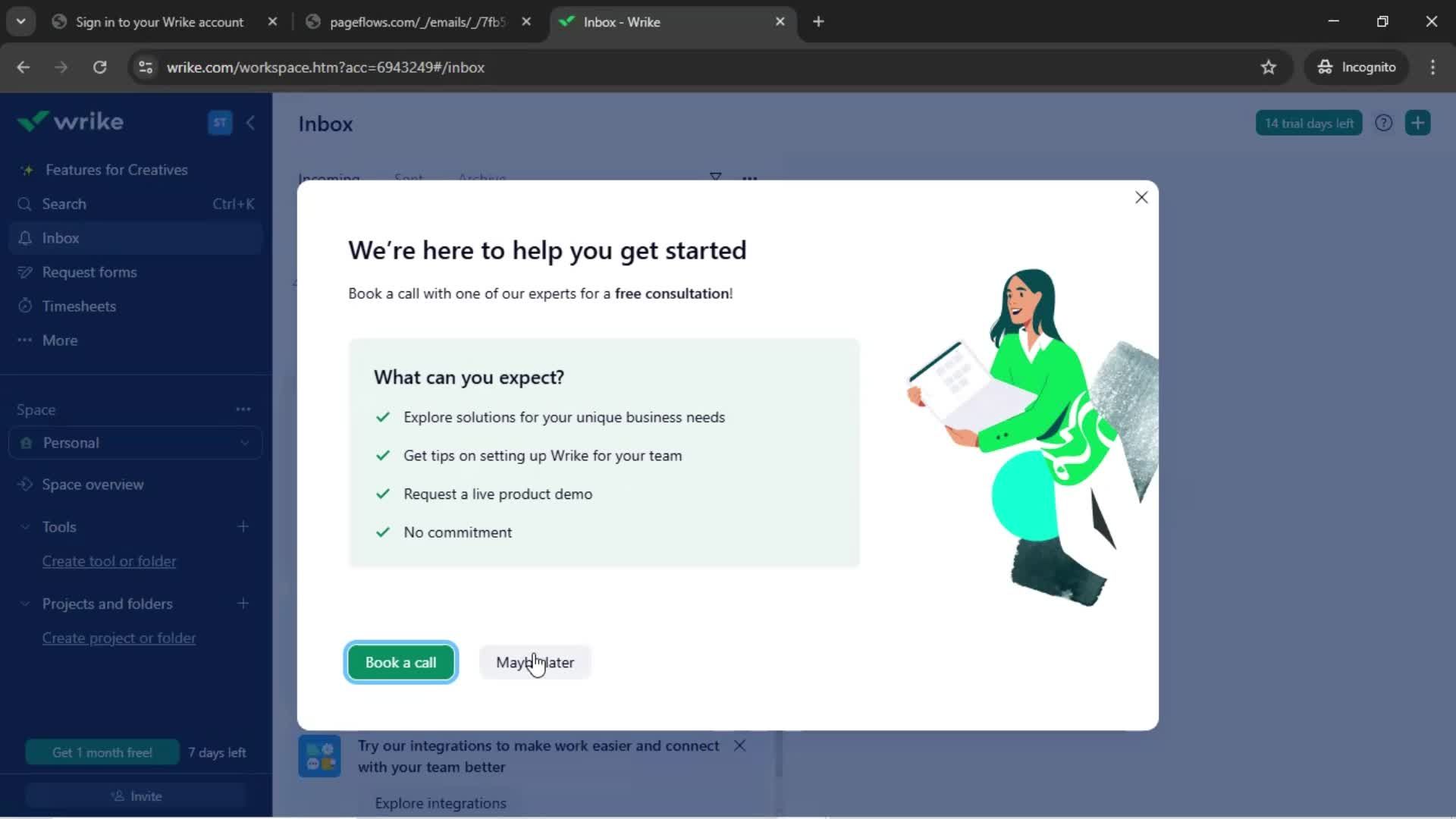Image resolution: width=1456 pixels, height=819 pixels.
Task: Open Space options ellipsis menu
Action: [x=243, y=409]
